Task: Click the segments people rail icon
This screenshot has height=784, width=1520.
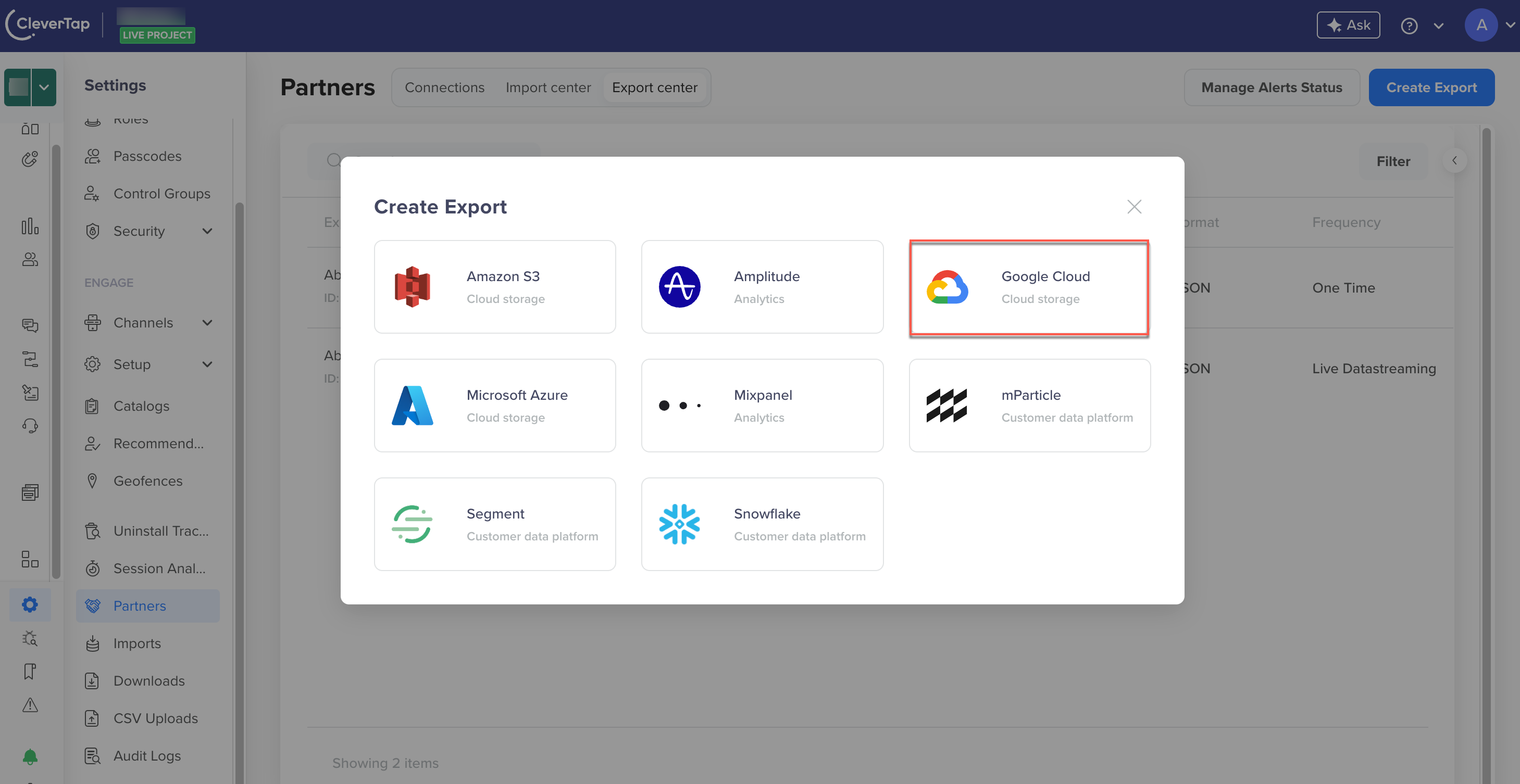Action: pyautogui.click(x=30, y=260)
